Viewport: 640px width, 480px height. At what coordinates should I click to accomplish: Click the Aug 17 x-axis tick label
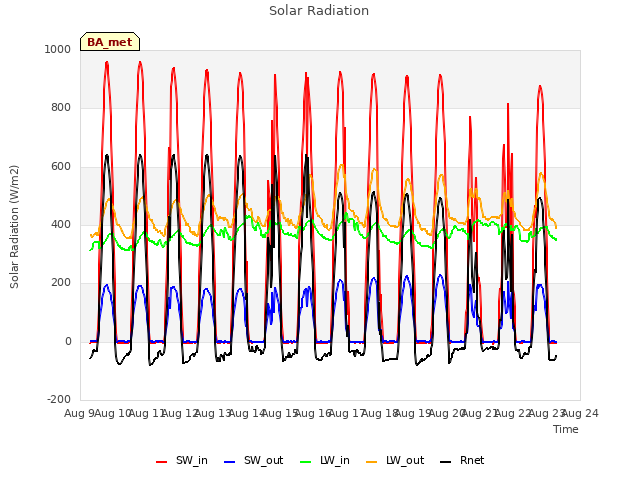[347, 413]
